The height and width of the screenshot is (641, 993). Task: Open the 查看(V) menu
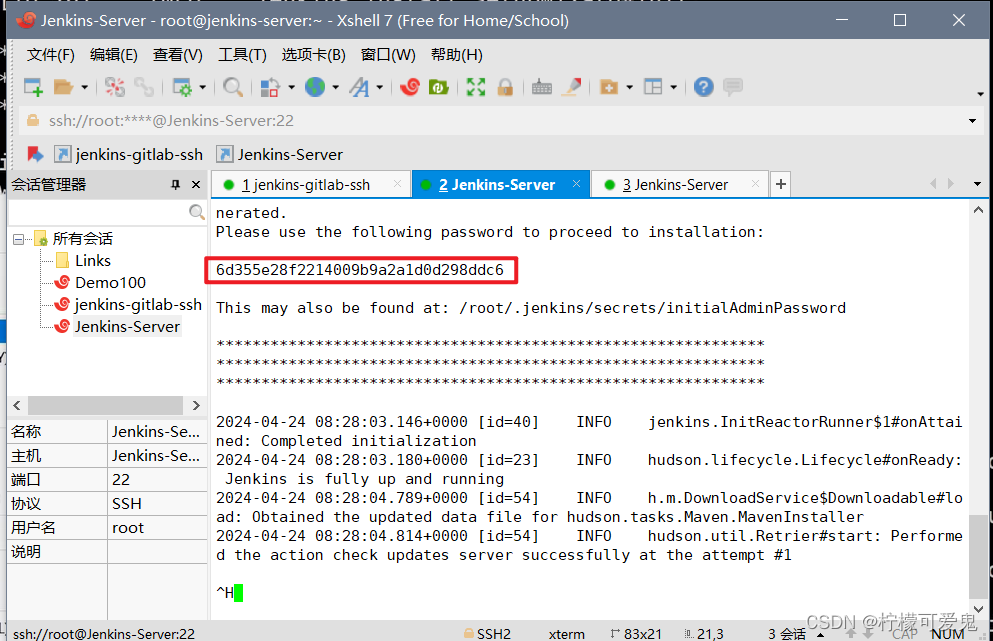(177, 55)
